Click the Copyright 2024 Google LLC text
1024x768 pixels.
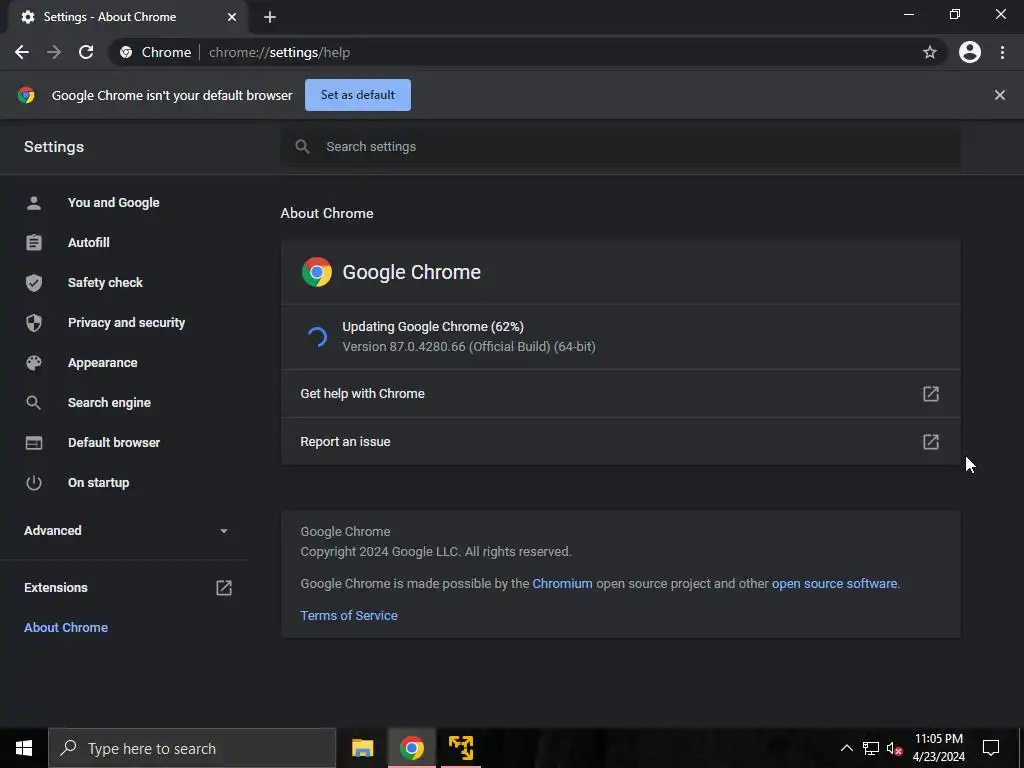[436, 552]
